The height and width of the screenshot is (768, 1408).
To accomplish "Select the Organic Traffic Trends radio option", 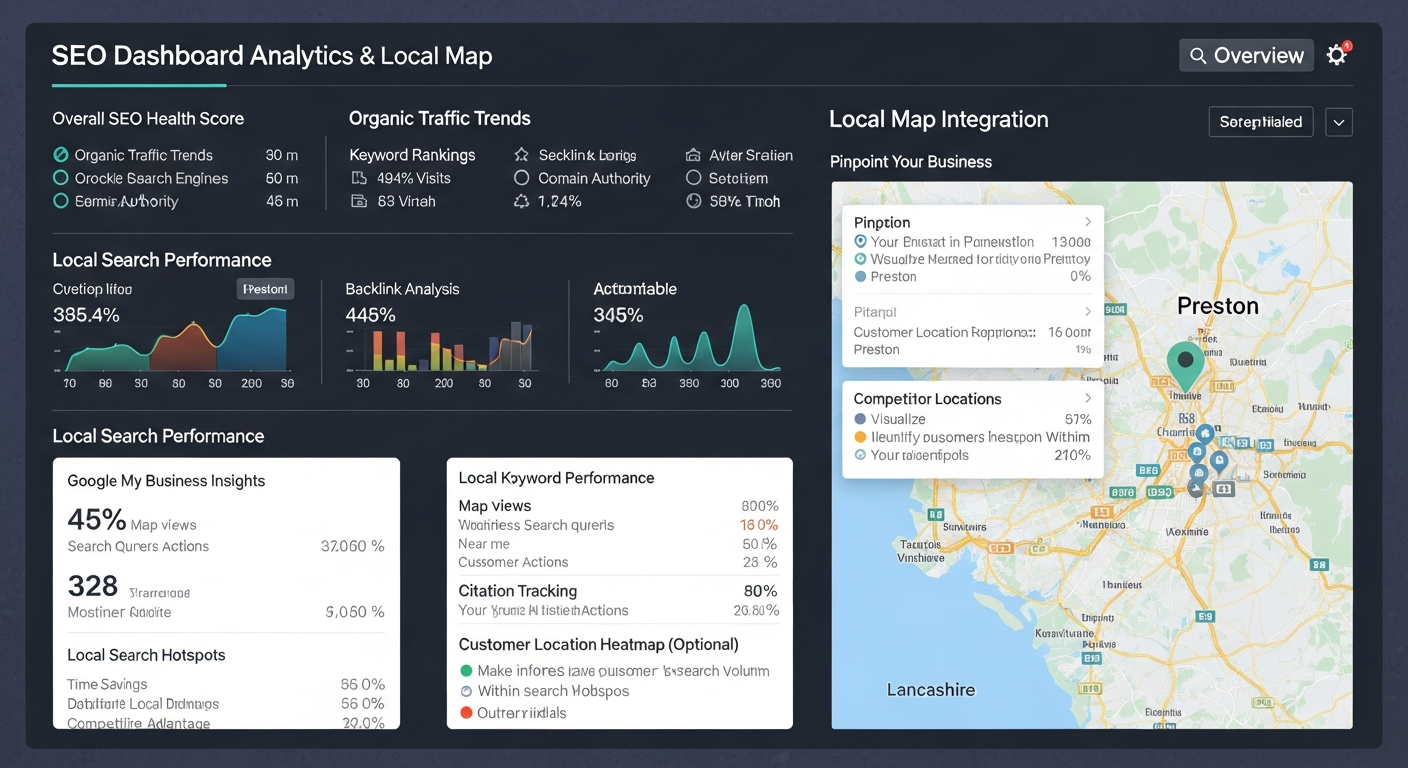I will point(61,155).
